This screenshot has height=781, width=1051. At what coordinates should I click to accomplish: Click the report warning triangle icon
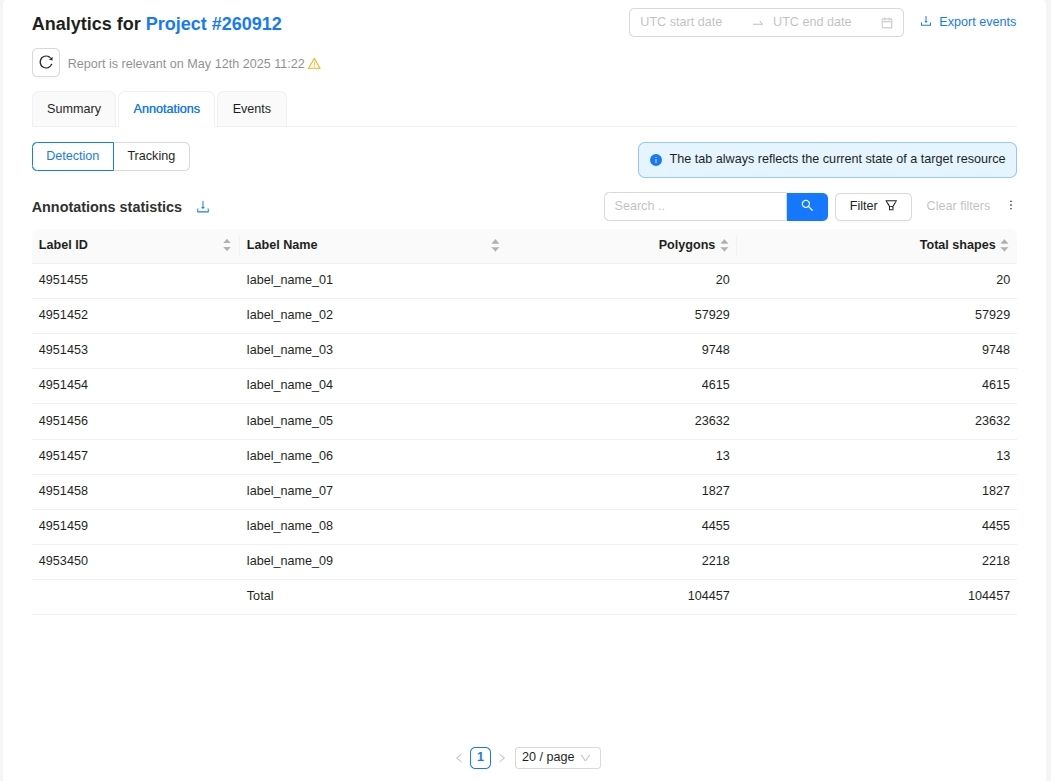pos(314,64)
